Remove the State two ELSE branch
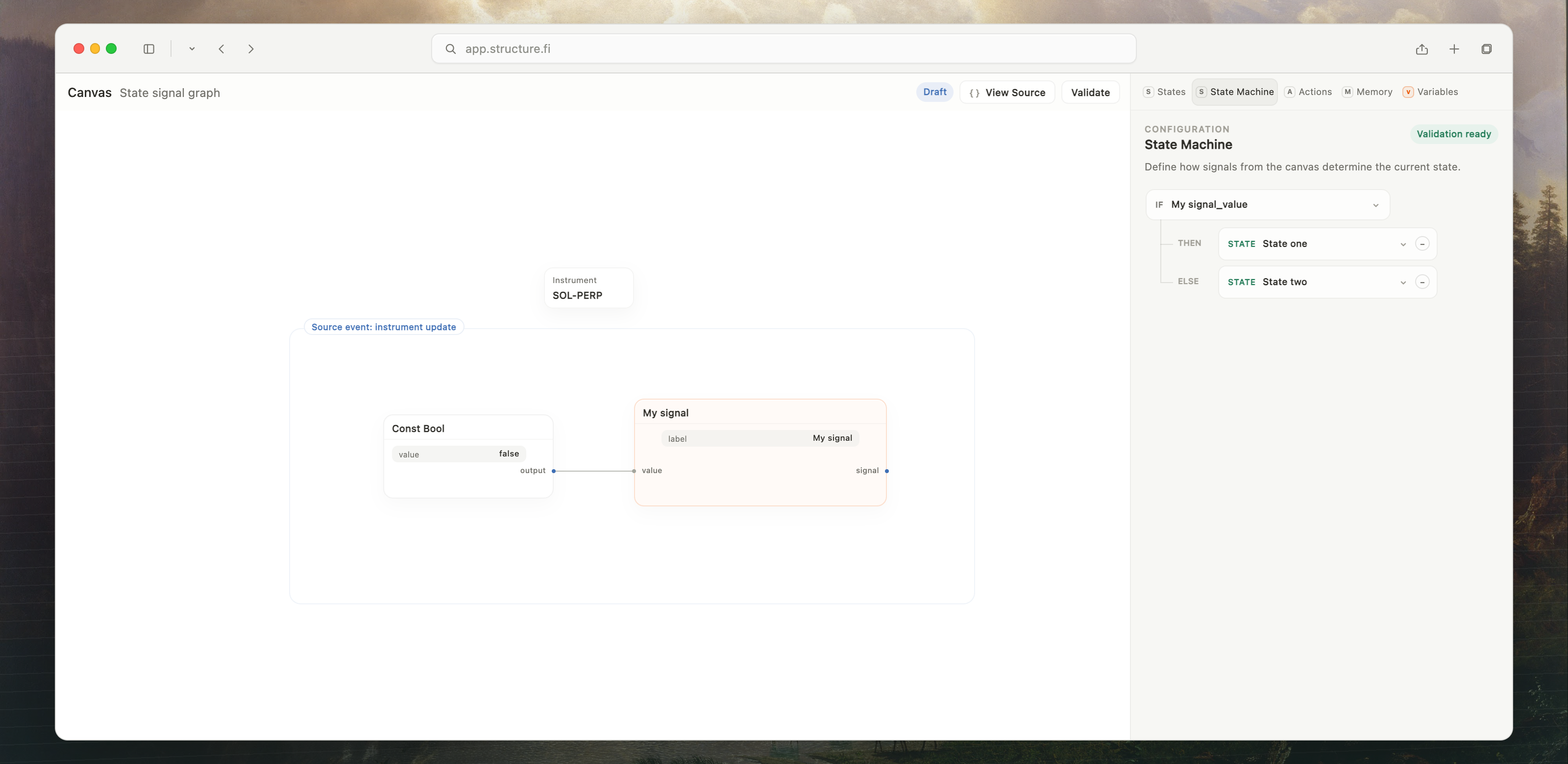This screenshot has width=1568, height=764. [1422, 282]
